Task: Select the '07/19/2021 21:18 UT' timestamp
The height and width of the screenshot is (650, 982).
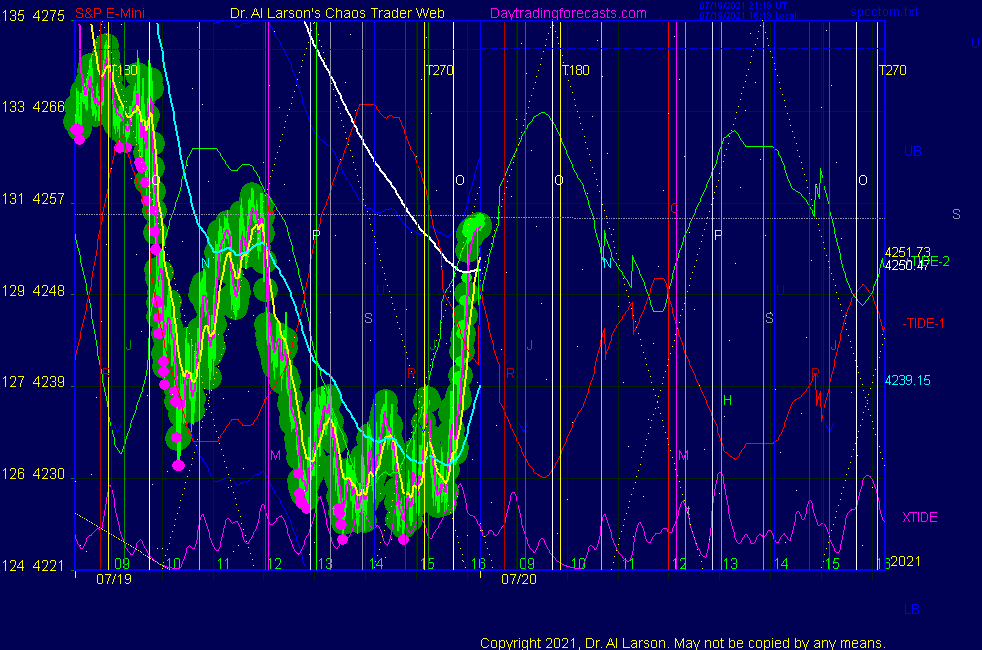Action: (x=743, y=6)
